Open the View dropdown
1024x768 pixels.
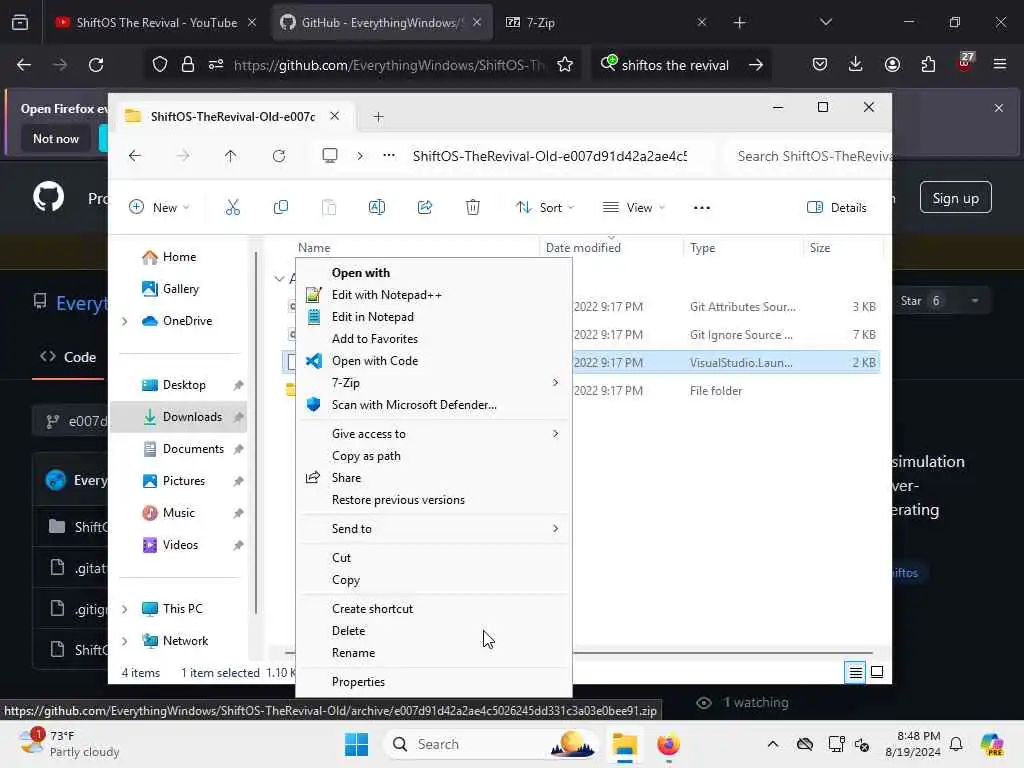633,208
